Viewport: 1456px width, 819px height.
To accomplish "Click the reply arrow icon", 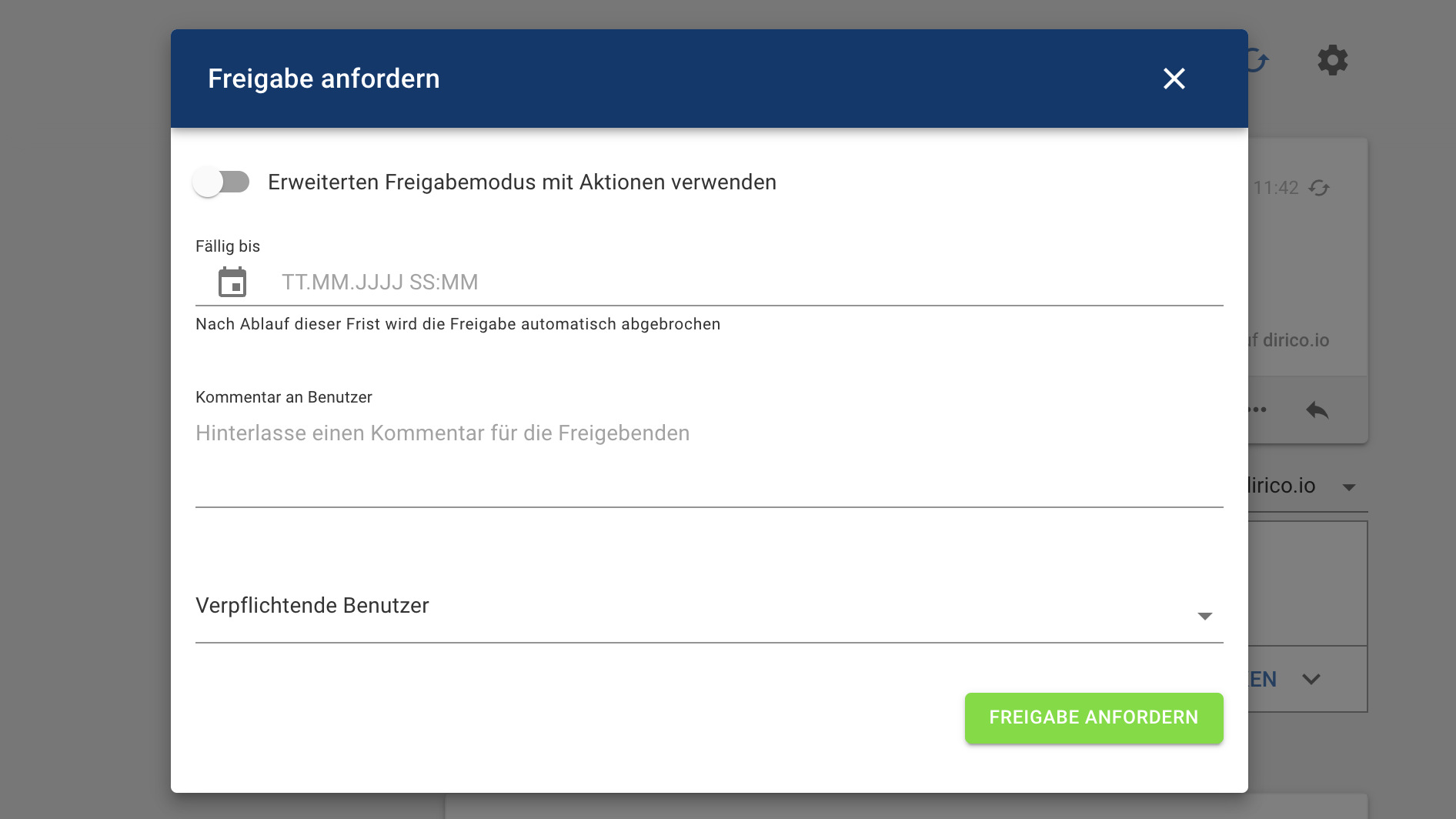I will [1317, 409].
